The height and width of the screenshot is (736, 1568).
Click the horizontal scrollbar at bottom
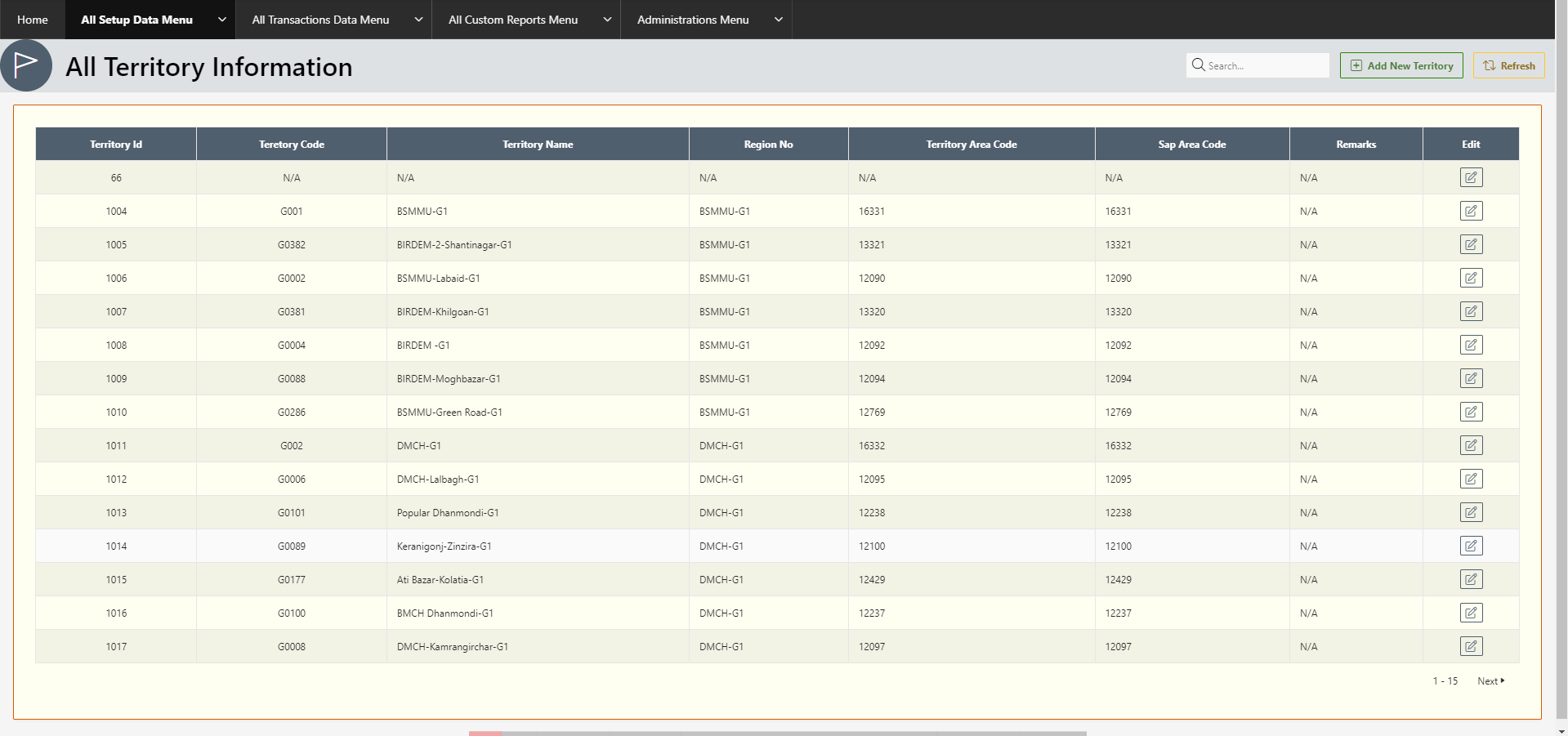(x=777, y=734)
